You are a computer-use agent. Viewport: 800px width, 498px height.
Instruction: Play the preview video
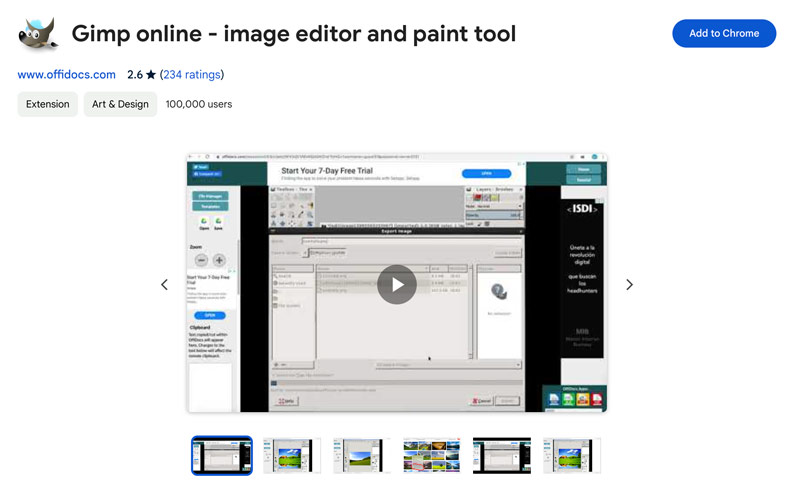[x=397, y=284]
